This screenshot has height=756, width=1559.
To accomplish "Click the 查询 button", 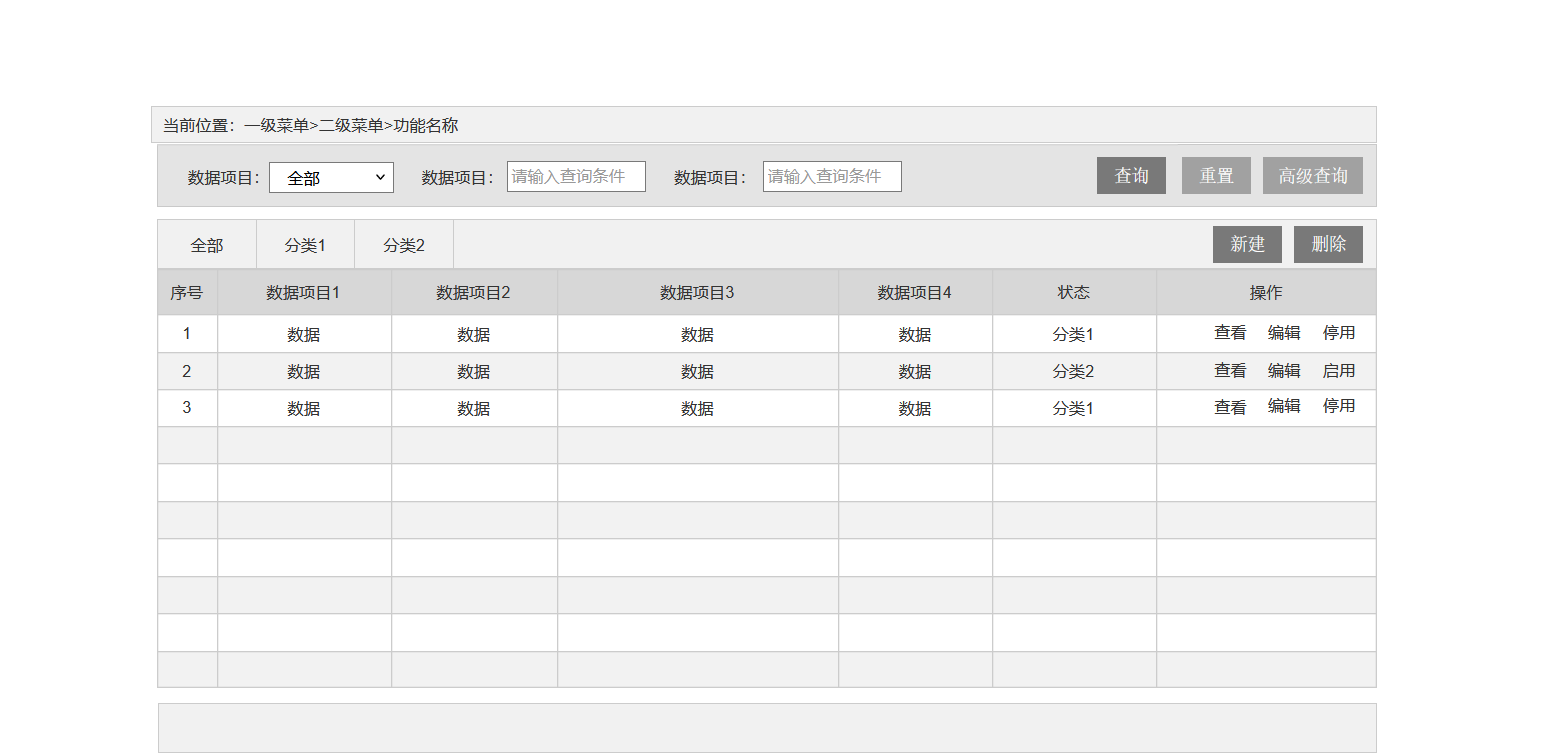I will pos(1131,176).
